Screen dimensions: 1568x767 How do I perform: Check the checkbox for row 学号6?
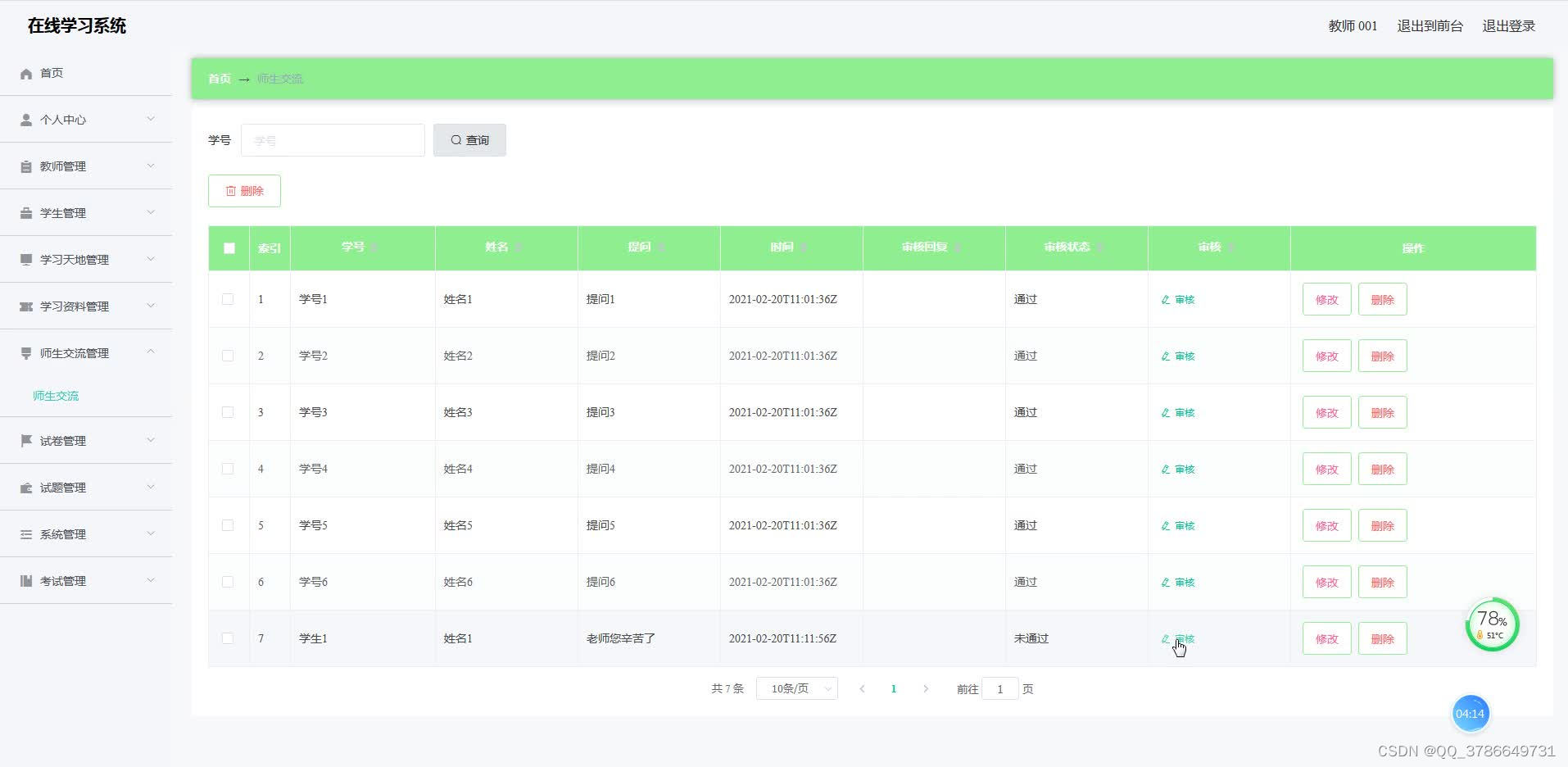(228, 582)
